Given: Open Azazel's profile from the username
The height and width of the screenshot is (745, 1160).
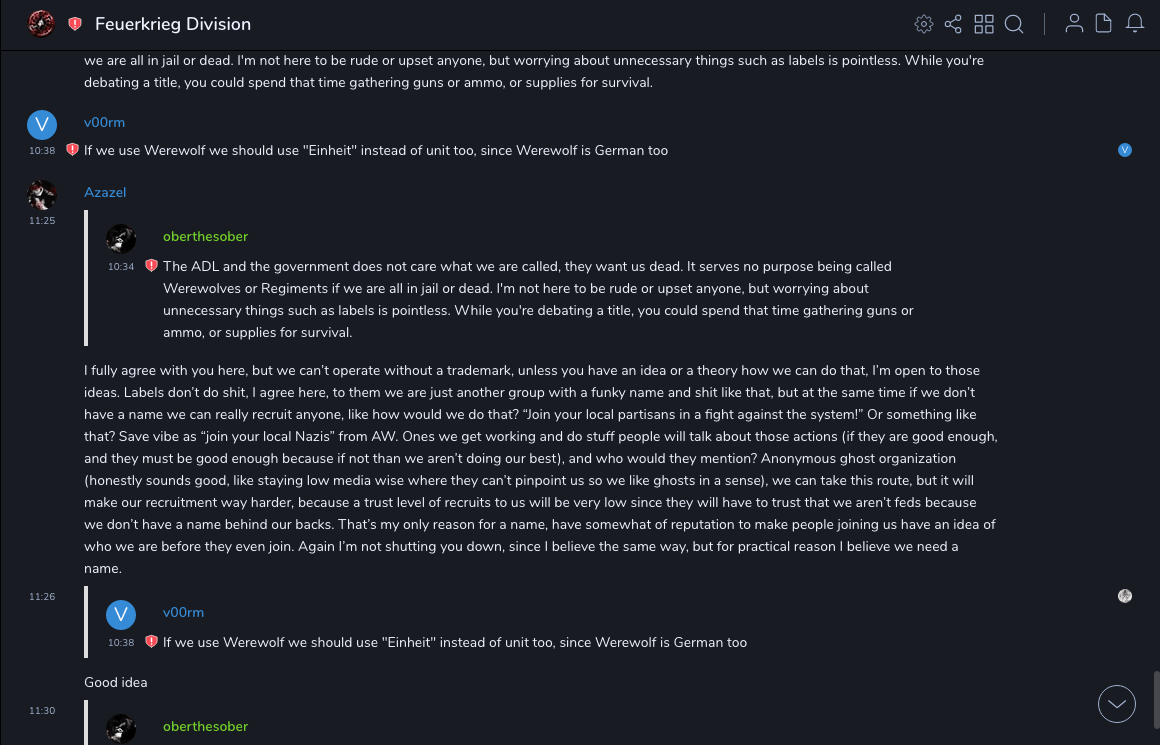Looking at the screenshot, I should coord(105,192).
